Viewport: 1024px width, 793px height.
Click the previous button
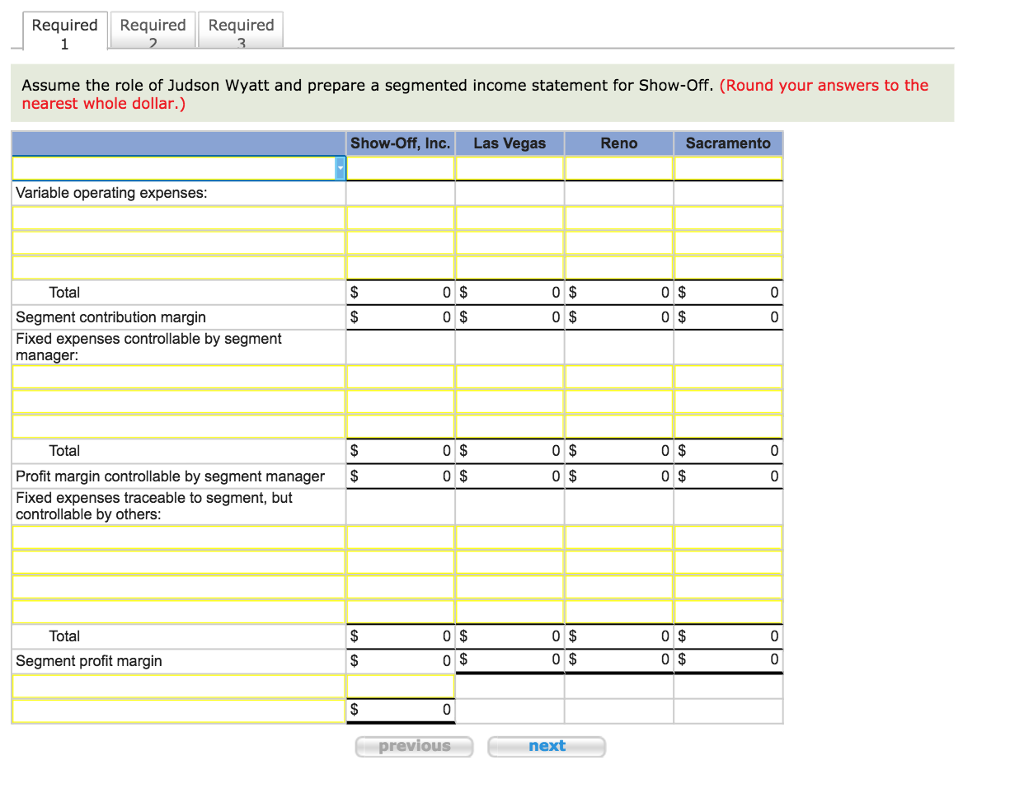414,746
